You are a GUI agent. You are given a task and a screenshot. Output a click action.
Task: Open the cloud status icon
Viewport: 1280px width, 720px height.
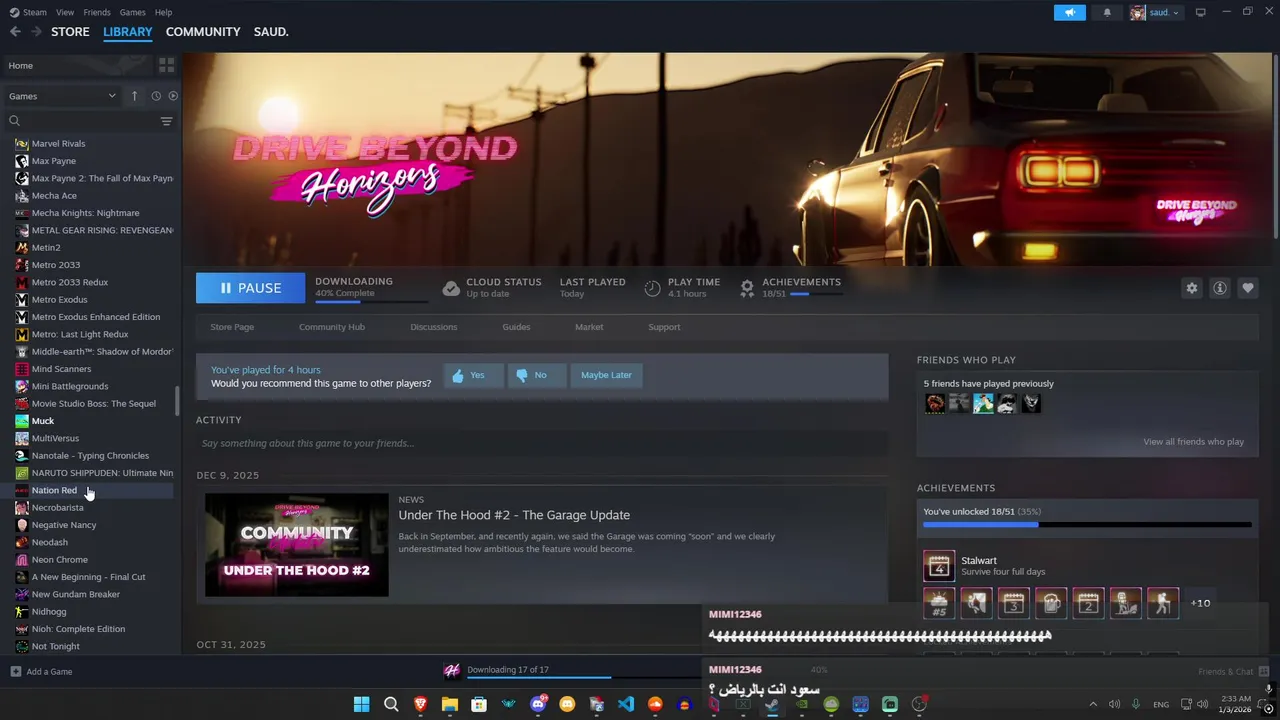coord(451,288)
